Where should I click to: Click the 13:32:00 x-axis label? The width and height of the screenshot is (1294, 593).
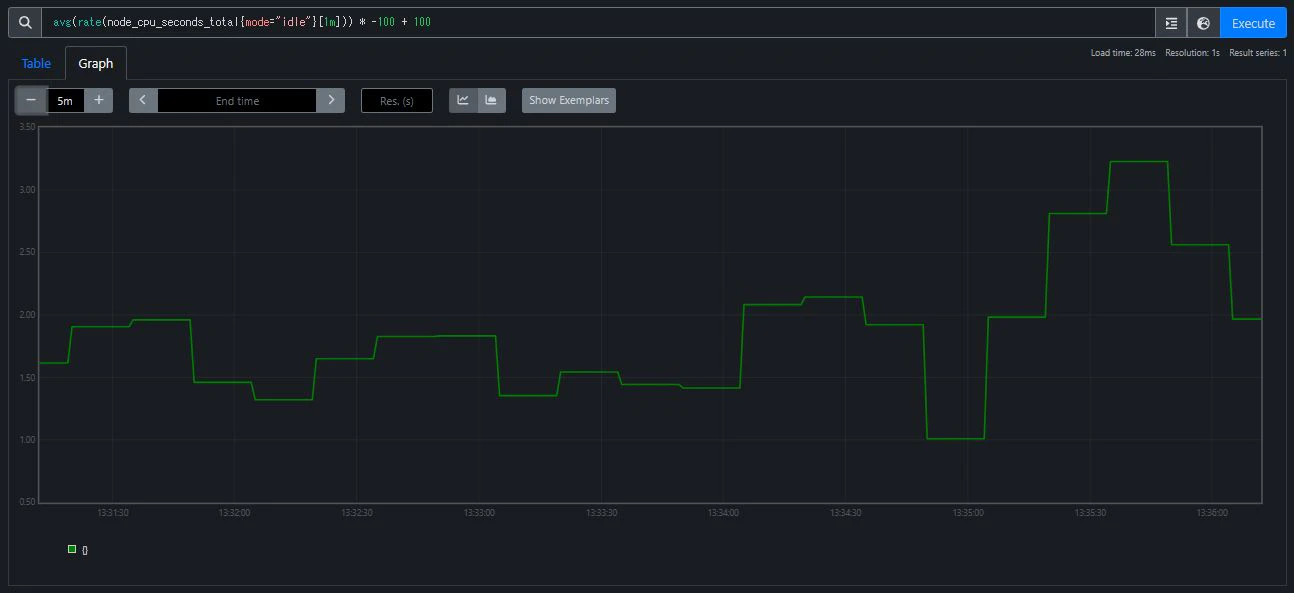click(234, 512)
